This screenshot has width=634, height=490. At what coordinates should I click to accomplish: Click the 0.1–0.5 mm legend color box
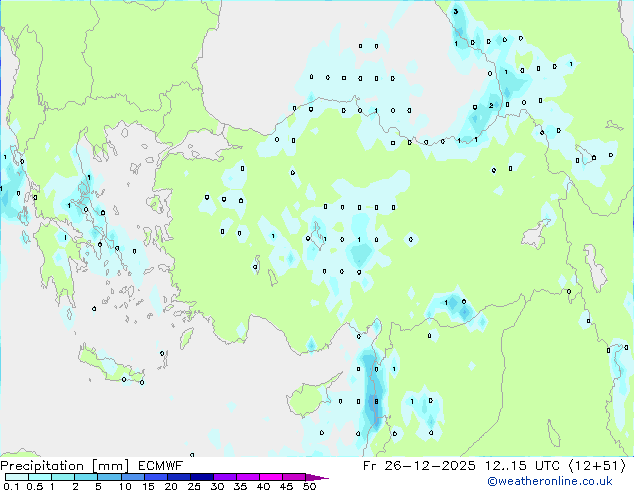[17, 477]
